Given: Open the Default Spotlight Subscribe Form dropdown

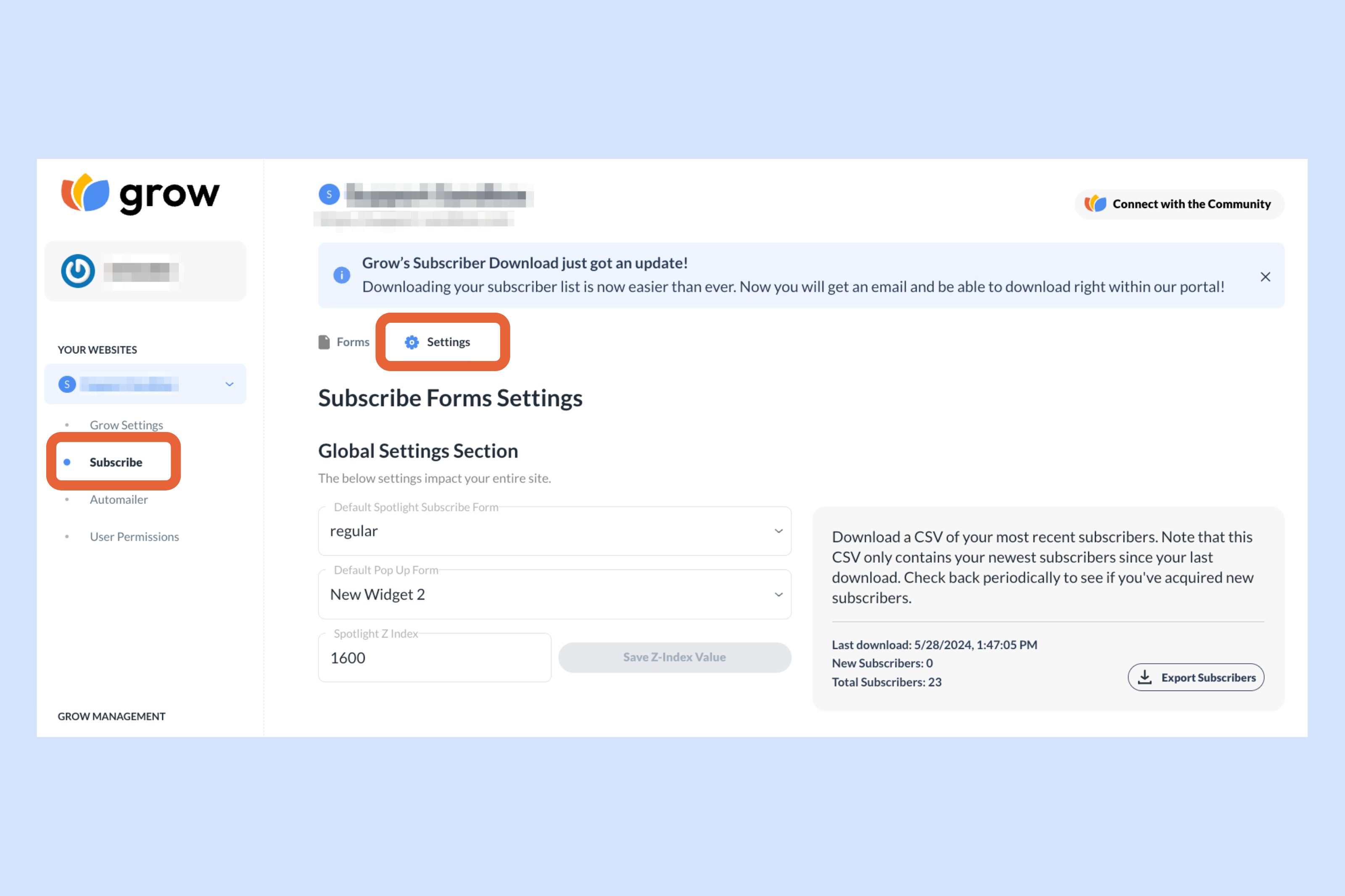Looking at the screenshot, I should tap(778, 531).
